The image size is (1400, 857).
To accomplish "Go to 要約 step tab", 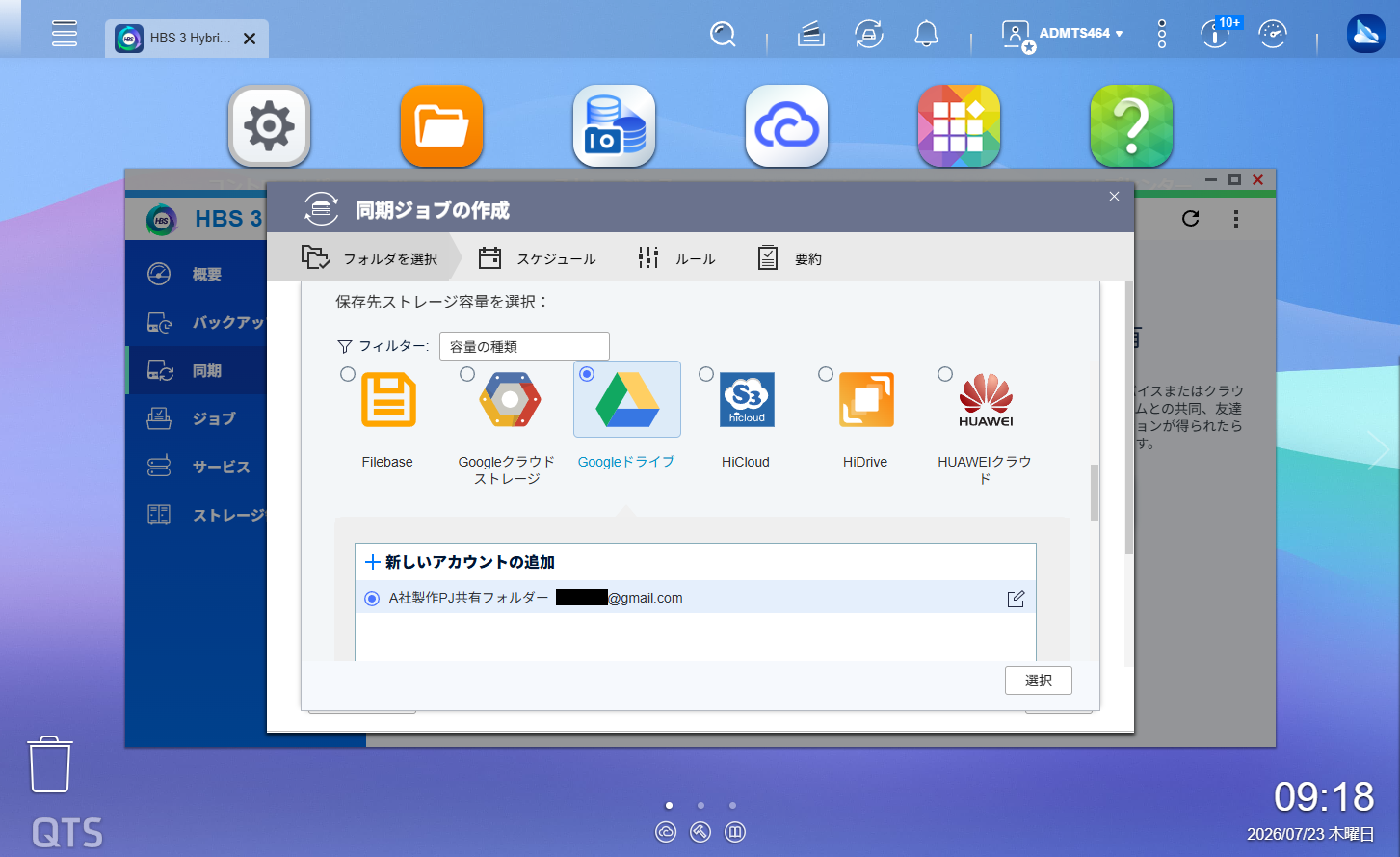I will pos(789,258).
